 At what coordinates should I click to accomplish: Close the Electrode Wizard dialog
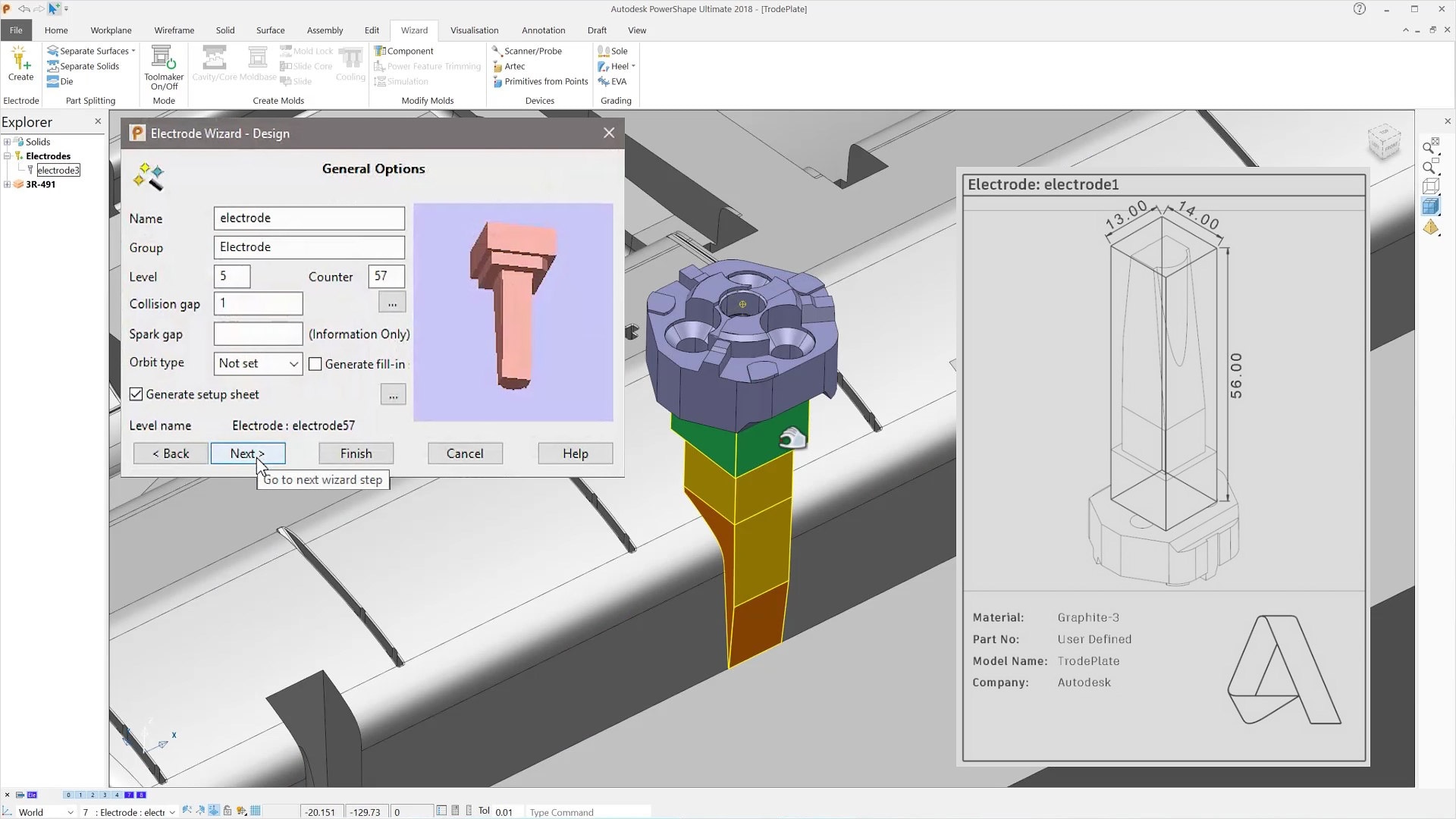coord(608,133)
